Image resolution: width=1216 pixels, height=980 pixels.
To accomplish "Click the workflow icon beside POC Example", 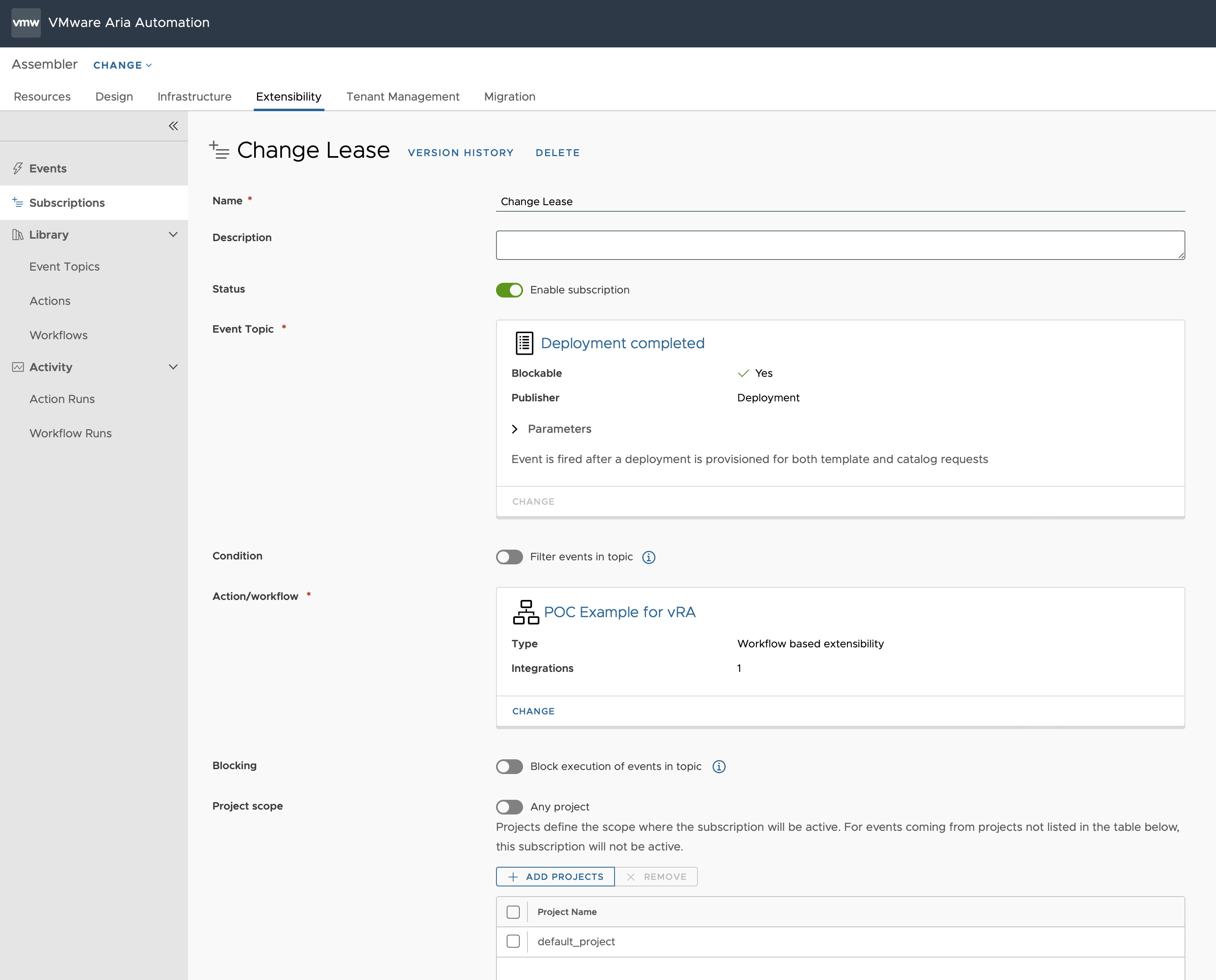I will (526, 612).
